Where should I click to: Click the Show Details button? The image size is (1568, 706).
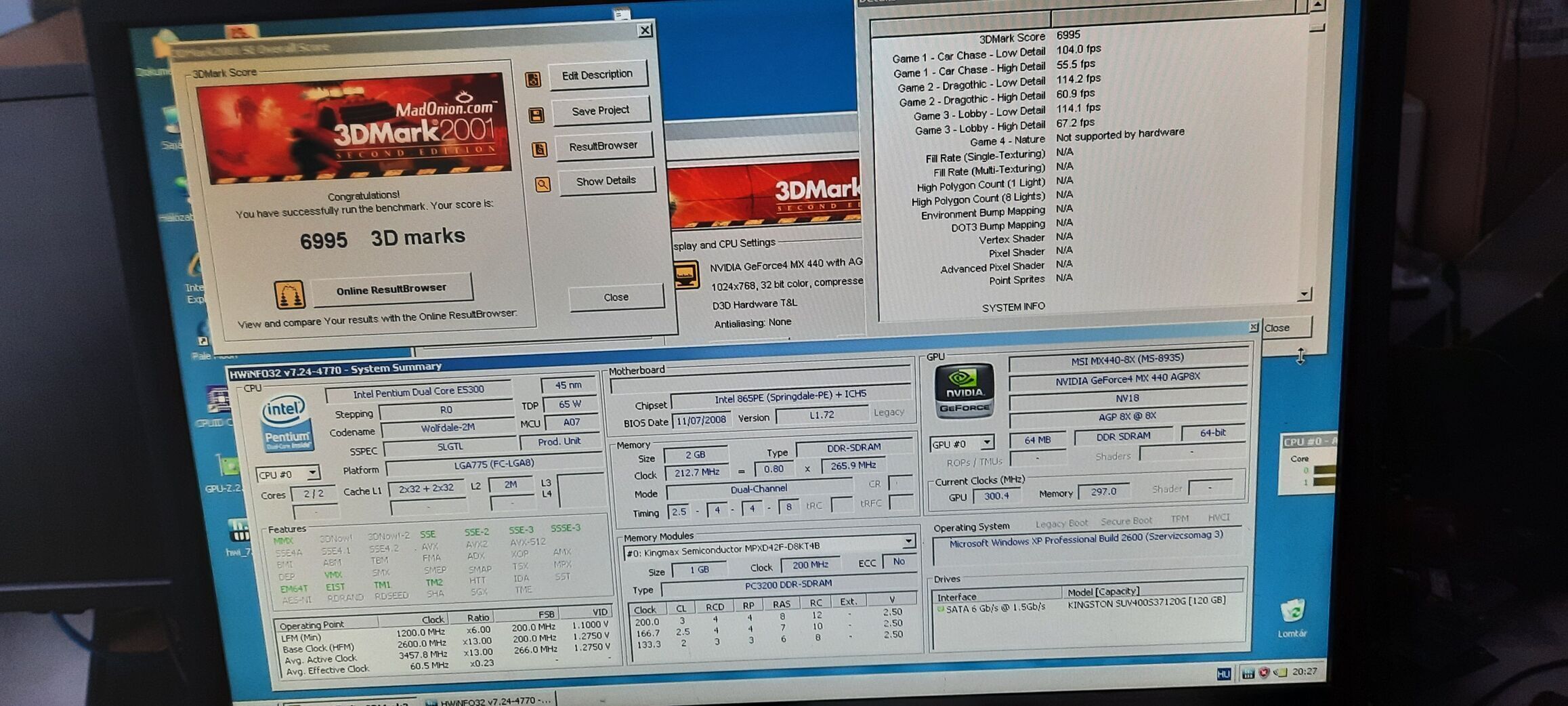click(x=606, y=181)
